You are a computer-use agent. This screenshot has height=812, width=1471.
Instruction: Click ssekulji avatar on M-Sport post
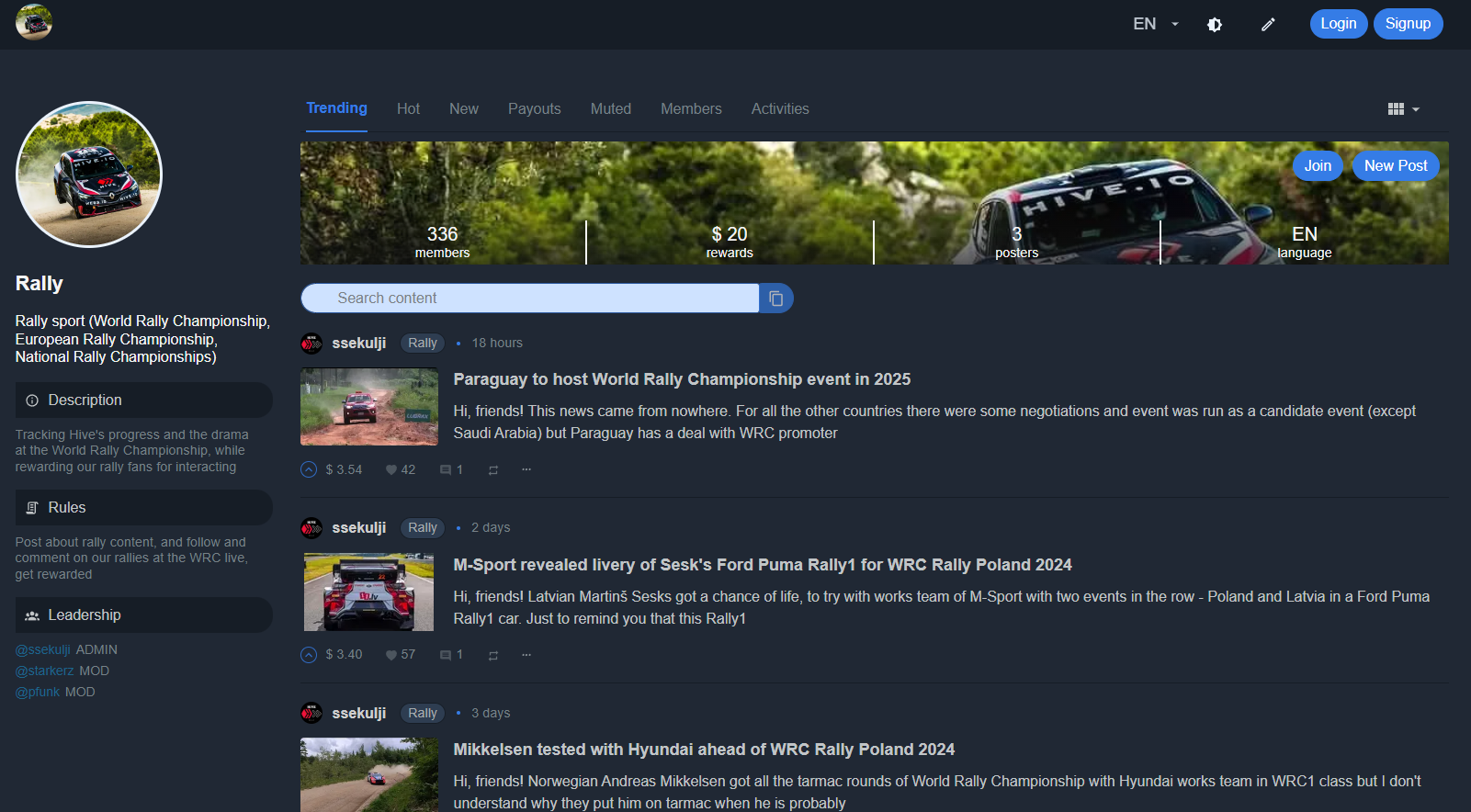click(x=311, y=528)
